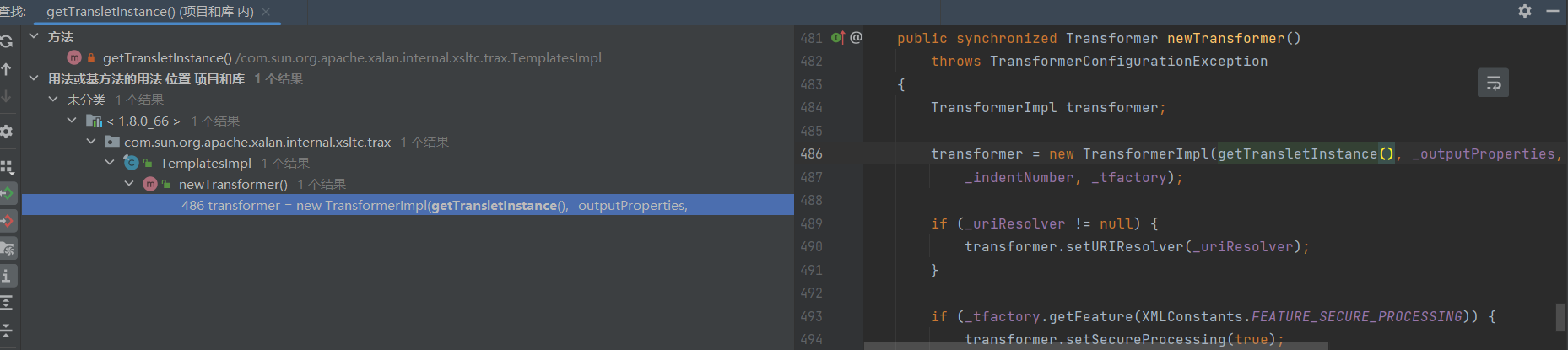The width and height of the screenshot is (1568, 350).
Task: Click the 1.8.0_66 library icon
Action: tap(94, 121)
